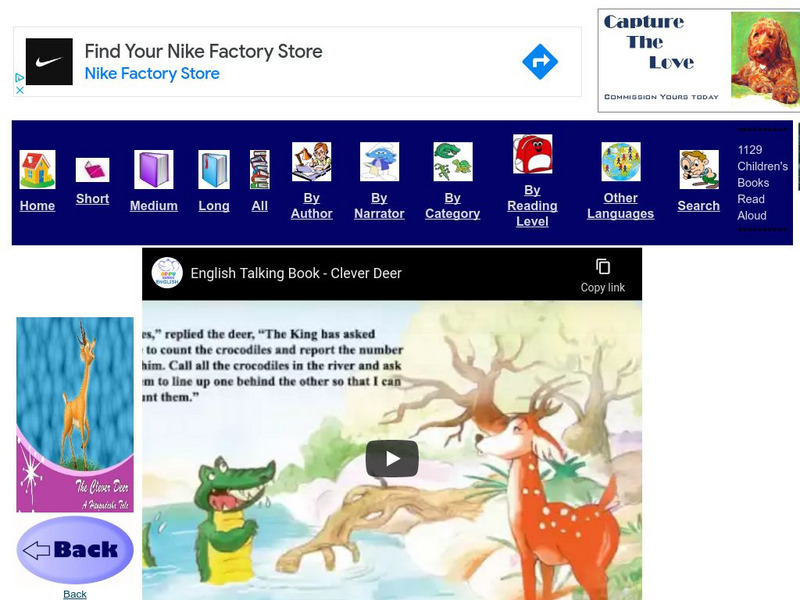Follow the Other Languages link
This screenshot has width=800, height=600.
point(620,206)
